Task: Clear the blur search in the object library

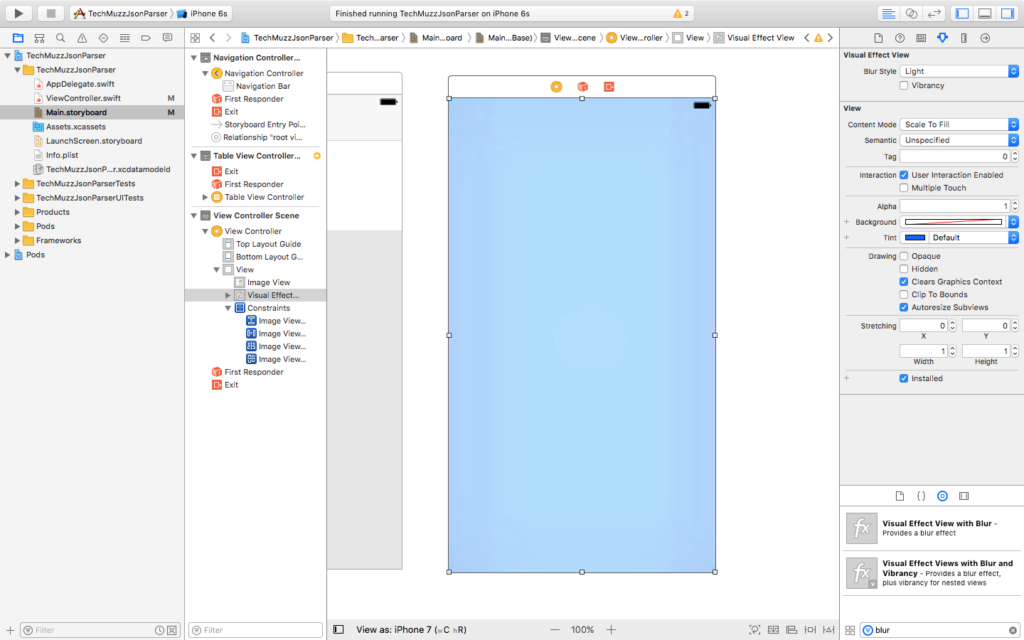Action: point(1012,630)
